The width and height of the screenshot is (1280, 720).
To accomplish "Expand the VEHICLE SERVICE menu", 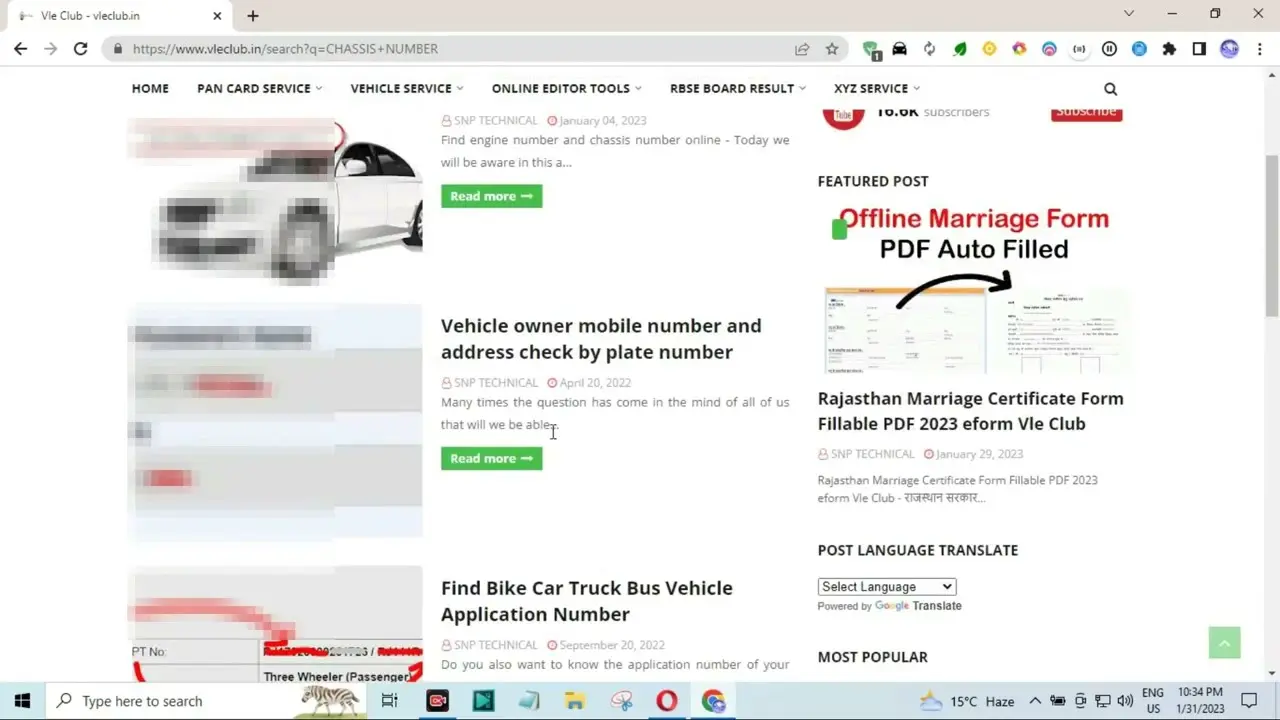I will (x=407, y=88).
